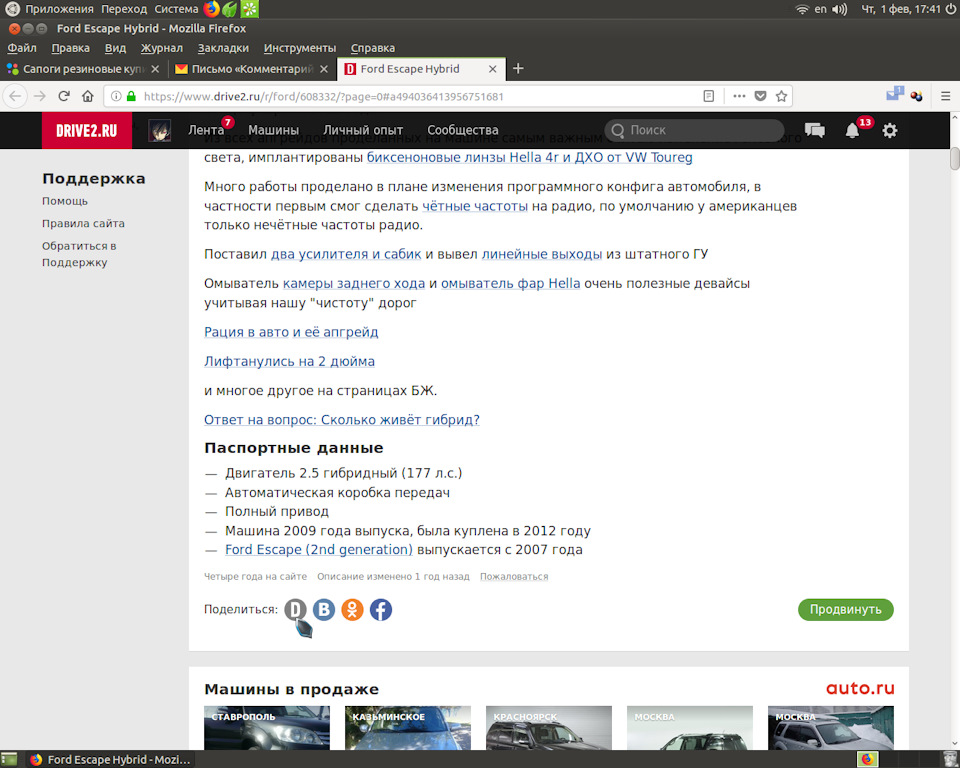Open notifications bell with 13 badge
960x768 pixels.
point(852,130)
